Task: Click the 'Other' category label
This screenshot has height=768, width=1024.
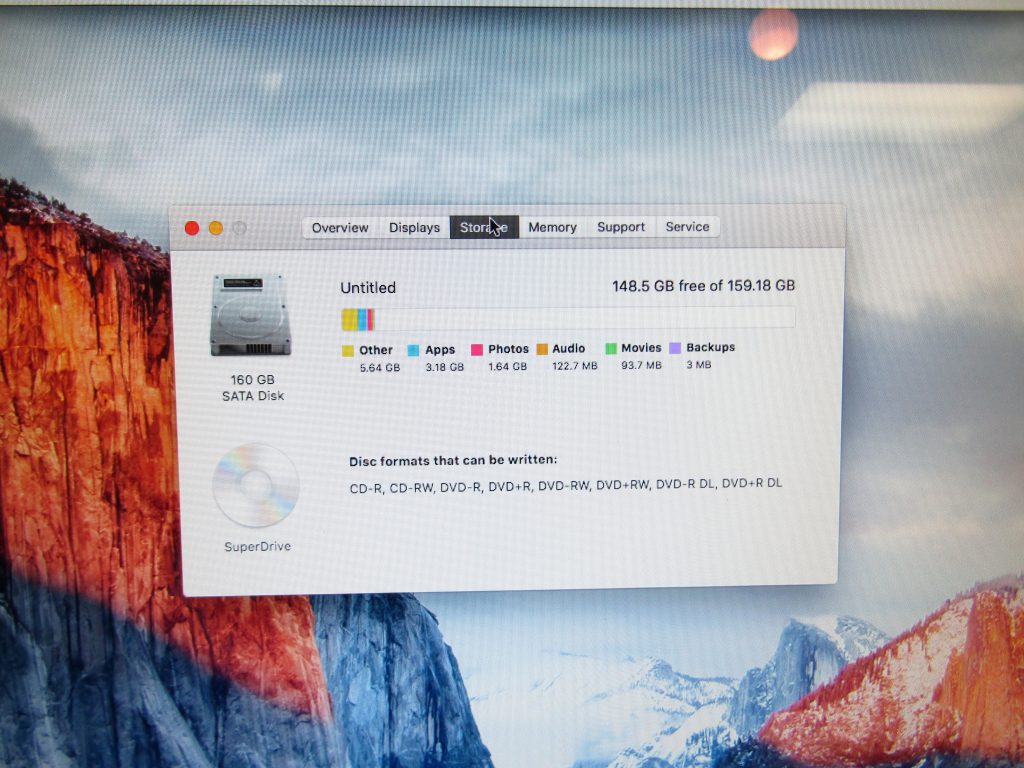Action: [376, 350]
